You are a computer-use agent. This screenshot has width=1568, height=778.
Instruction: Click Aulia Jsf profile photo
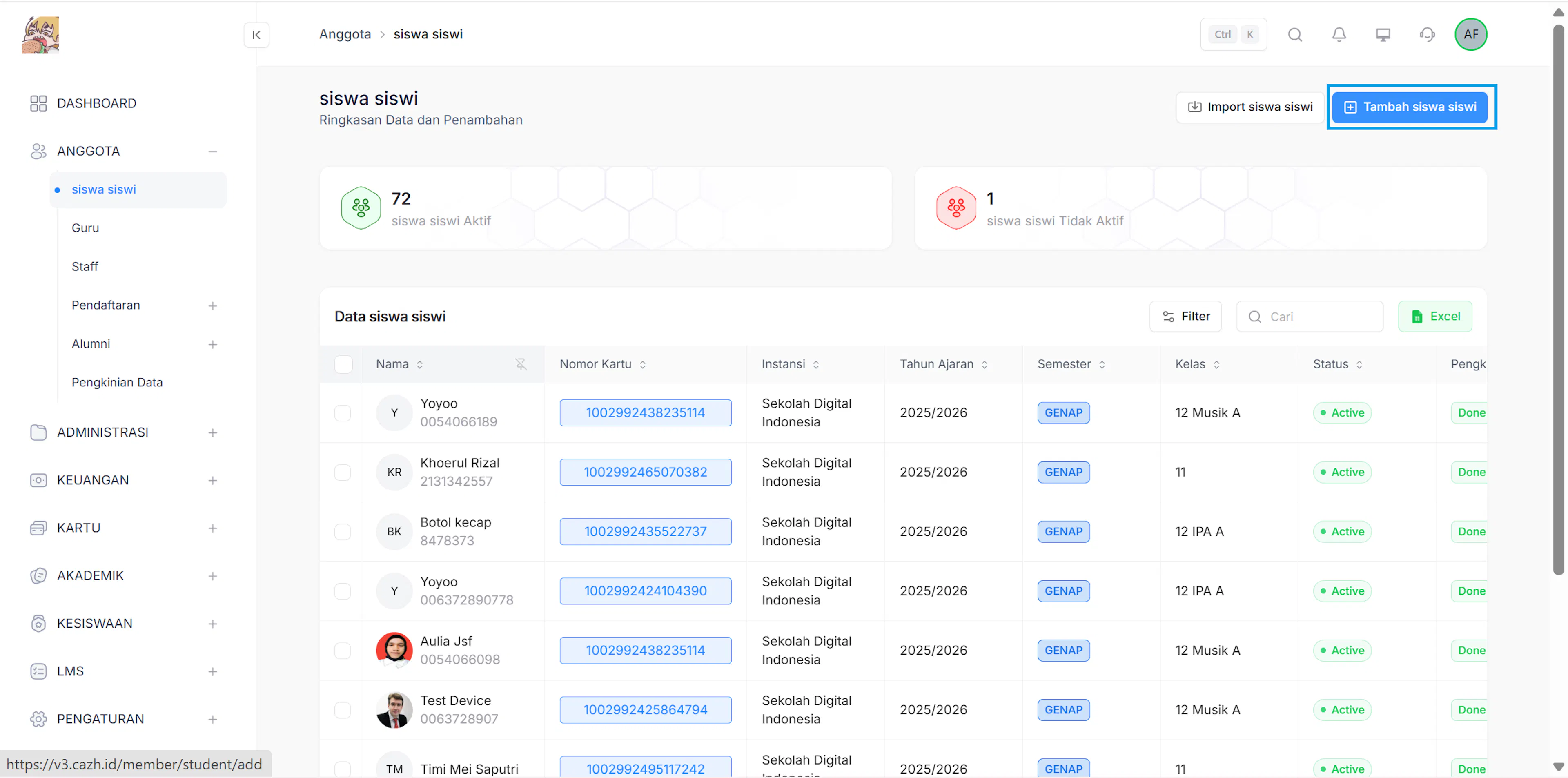point(394,650)
